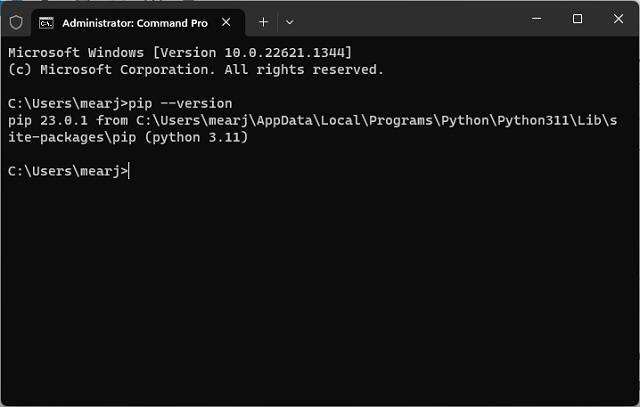640x407 pixels.
Task: Click the "pip --version" command text
Action: pos(181,103)
